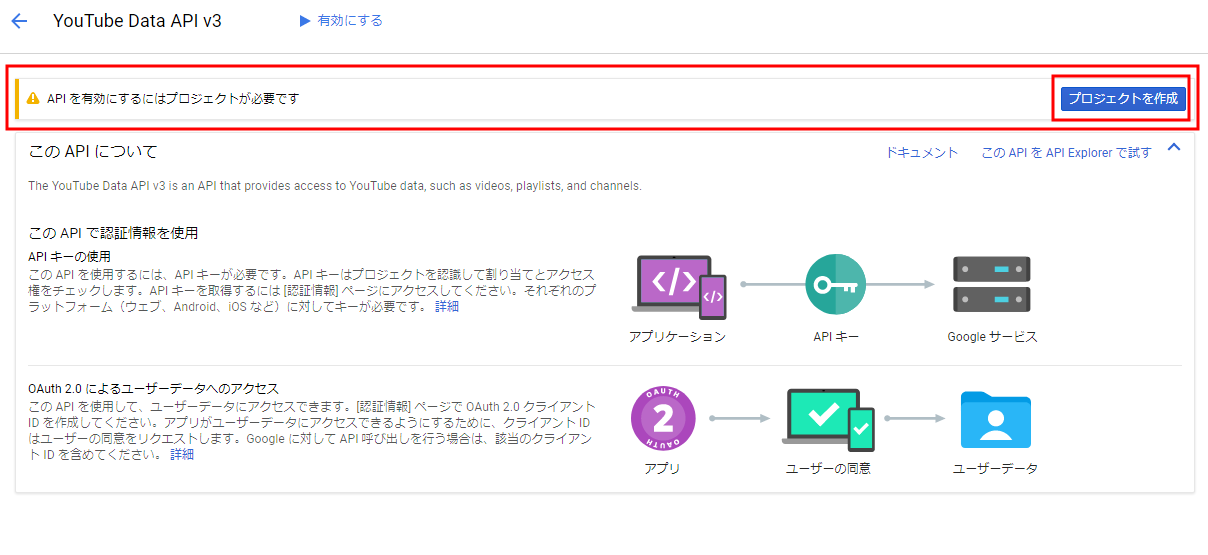Open この API を API Explorer で試す link

[1066, 153]
